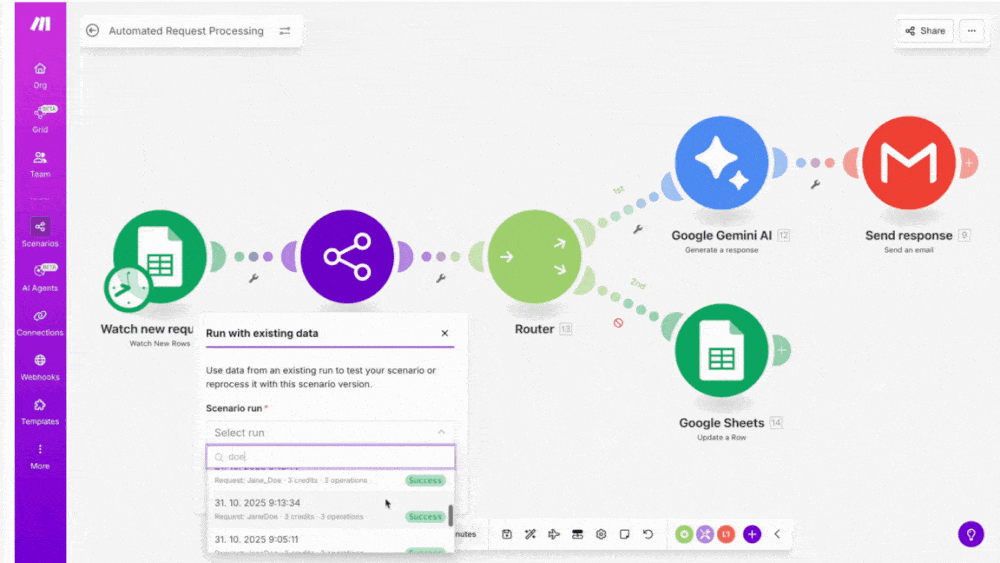The height and width of the screenshot is (563, 1000).
Task: Click the Google Gemini AI label
Action: pos(721,235)
